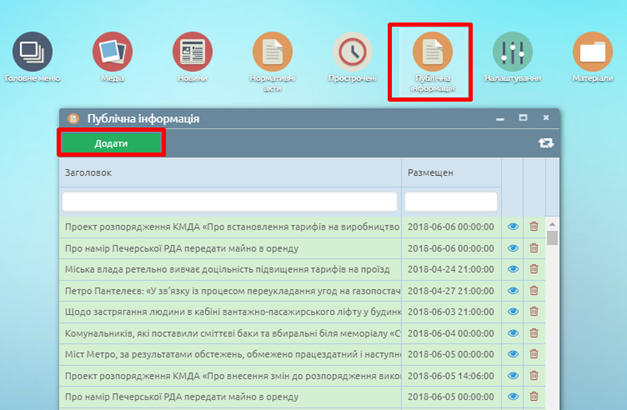Open the Новини section icon
This screenshot has width=627, height=410.
click(192, 51)
